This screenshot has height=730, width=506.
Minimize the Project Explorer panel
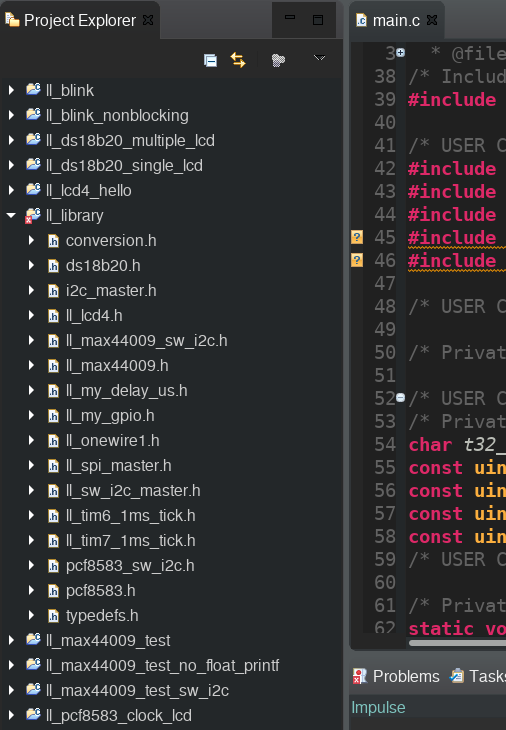(290, 19)
